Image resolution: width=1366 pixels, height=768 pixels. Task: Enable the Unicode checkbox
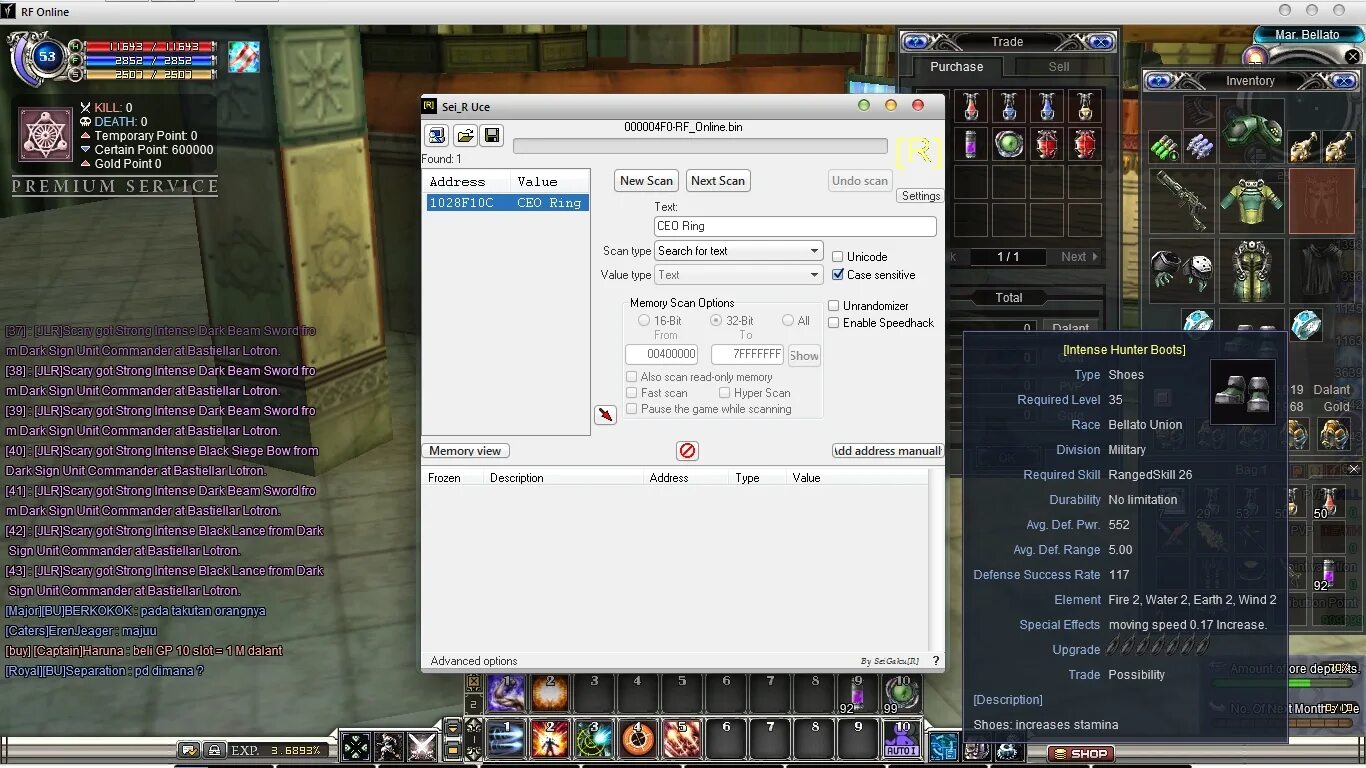[x=838, y=257]
